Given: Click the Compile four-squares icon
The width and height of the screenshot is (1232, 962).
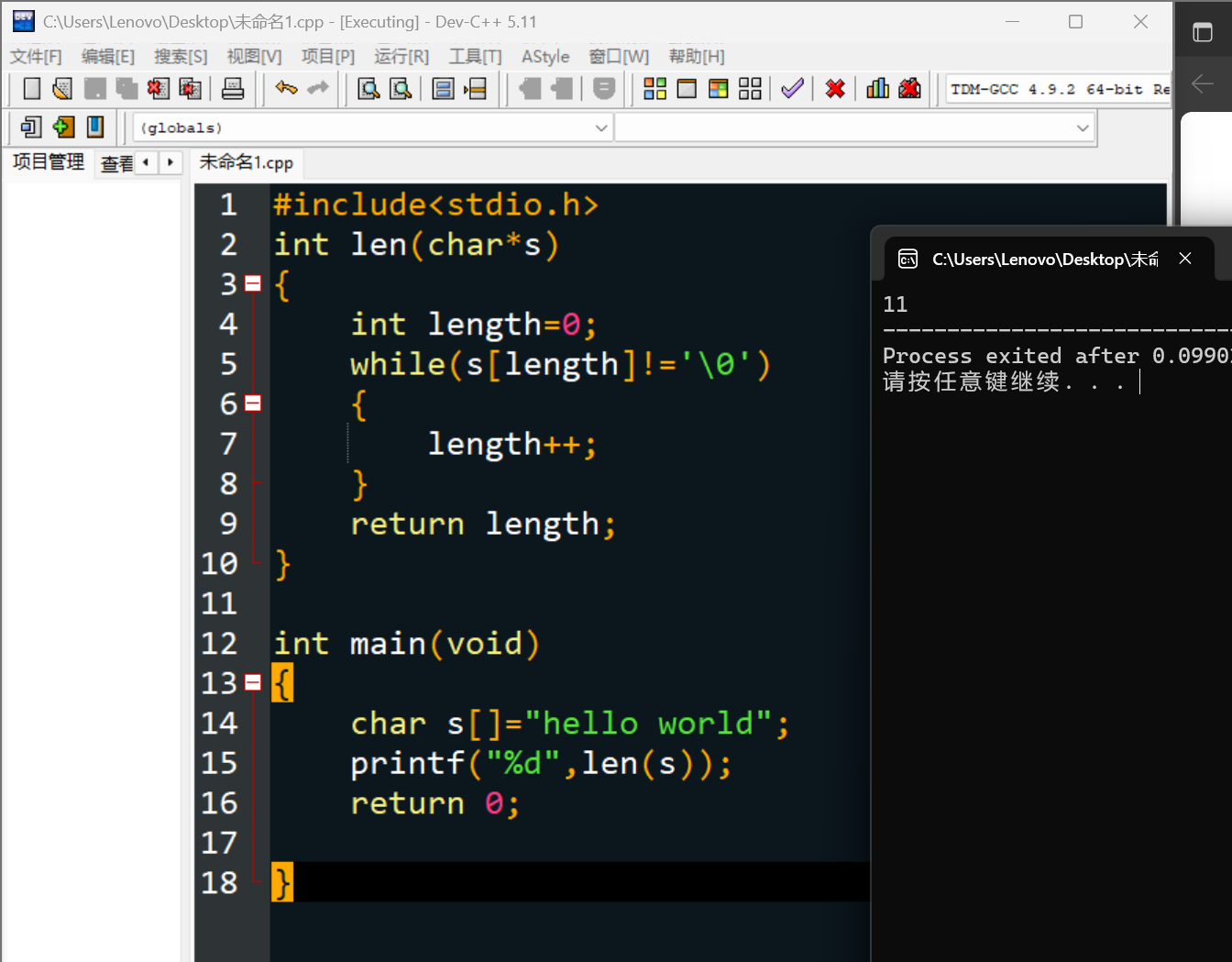Looking at the screenshot, I should pos(654,89).
